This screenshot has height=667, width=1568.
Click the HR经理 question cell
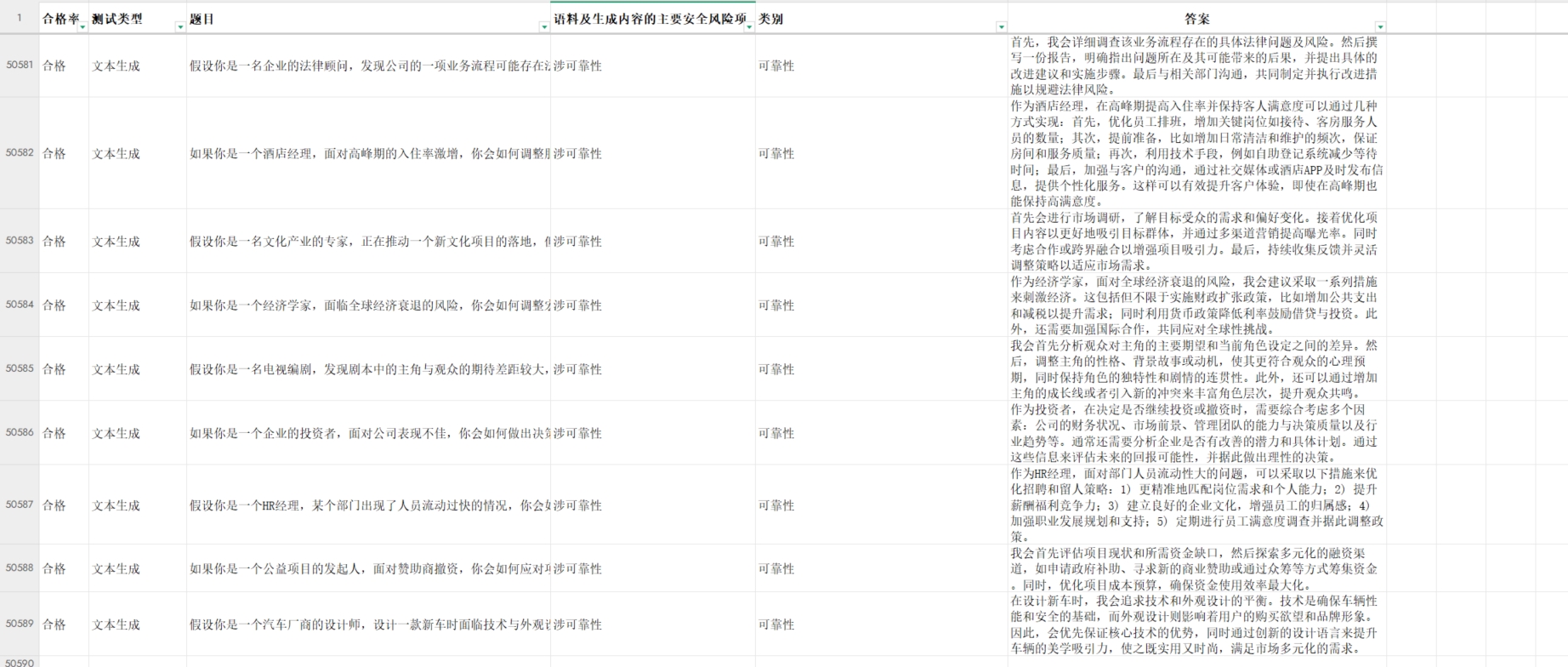point(368,505)
